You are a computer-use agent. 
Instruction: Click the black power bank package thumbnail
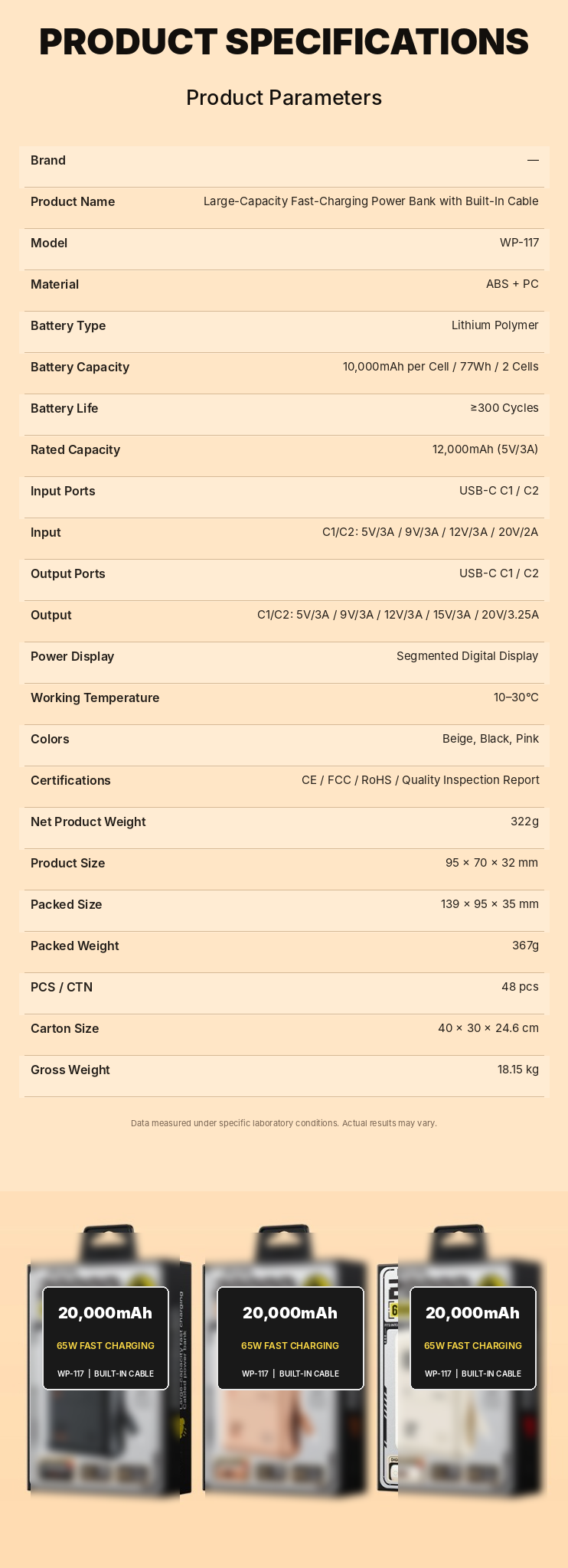104,1361
